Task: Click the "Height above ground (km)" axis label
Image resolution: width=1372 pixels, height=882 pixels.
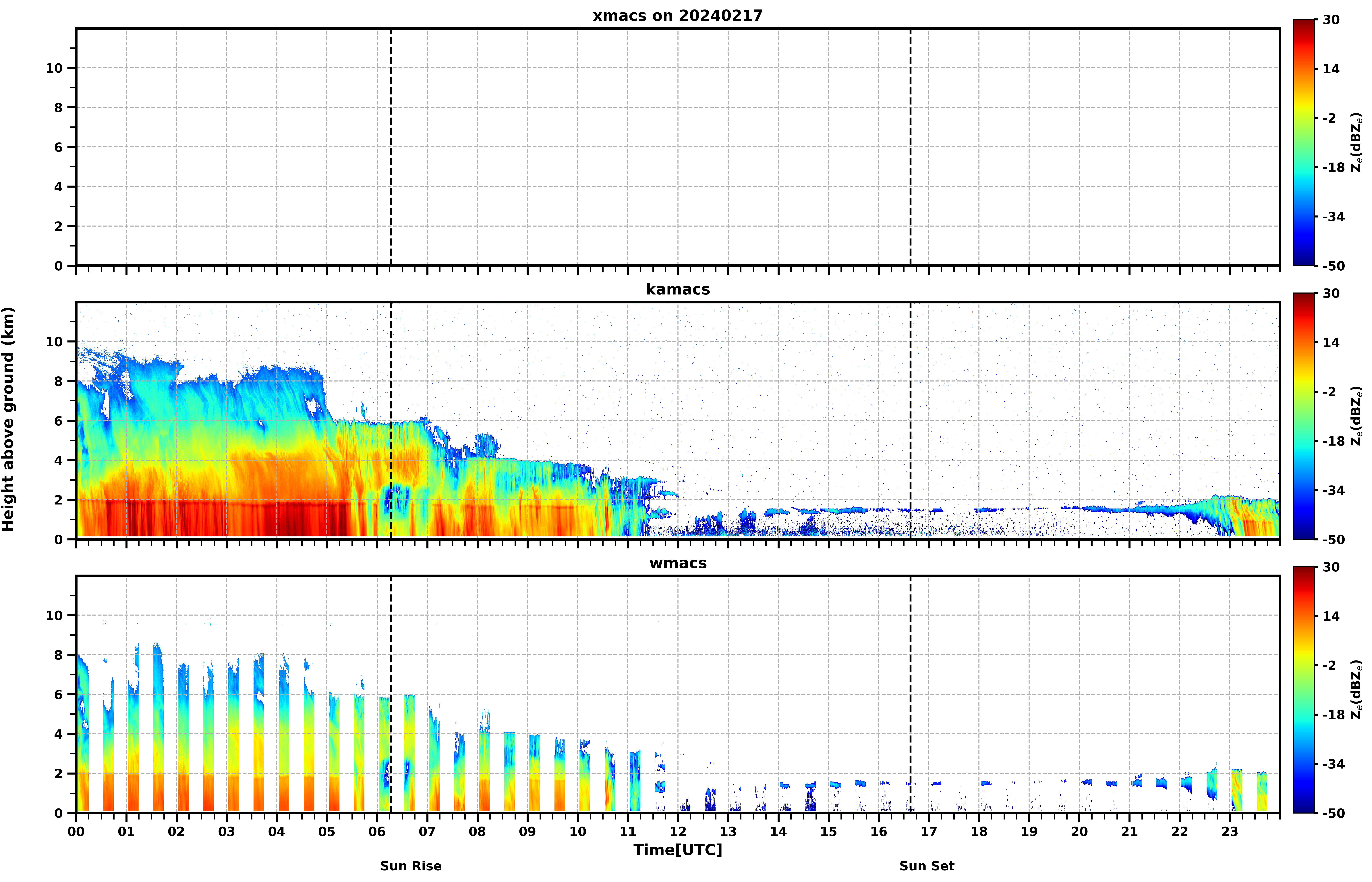Action: coord(8,419)
